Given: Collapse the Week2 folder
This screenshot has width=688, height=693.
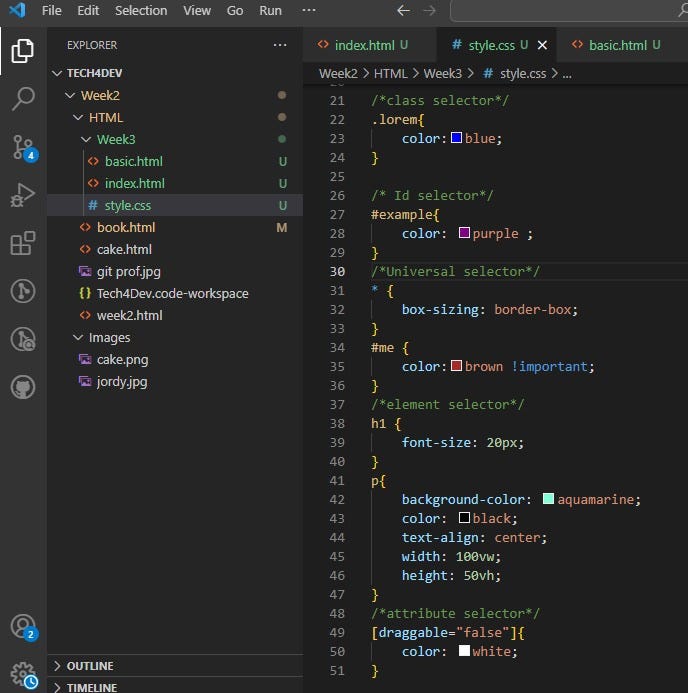Looking at the screenshot, I should coord(70,95).
